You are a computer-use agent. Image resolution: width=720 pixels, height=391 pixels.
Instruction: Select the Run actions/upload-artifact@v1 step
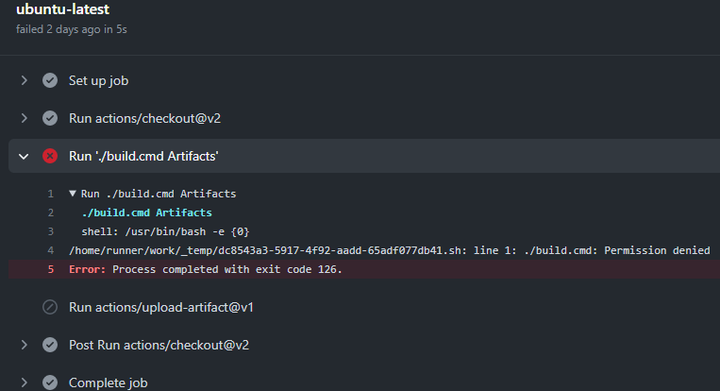pos(161,307)
